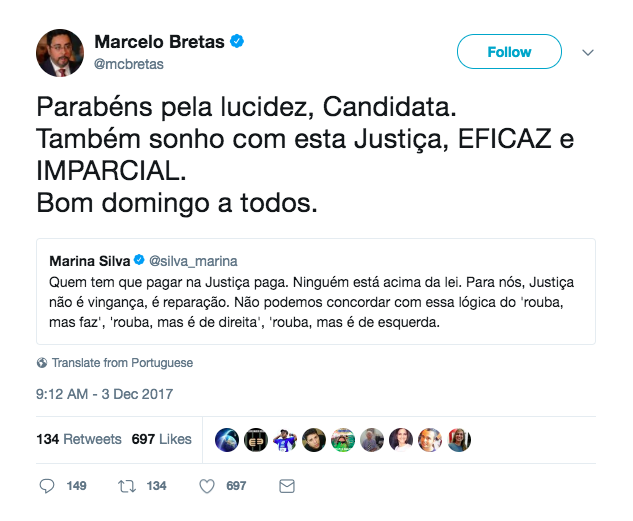Open Translate from Portuguese link

click(122, 363)
